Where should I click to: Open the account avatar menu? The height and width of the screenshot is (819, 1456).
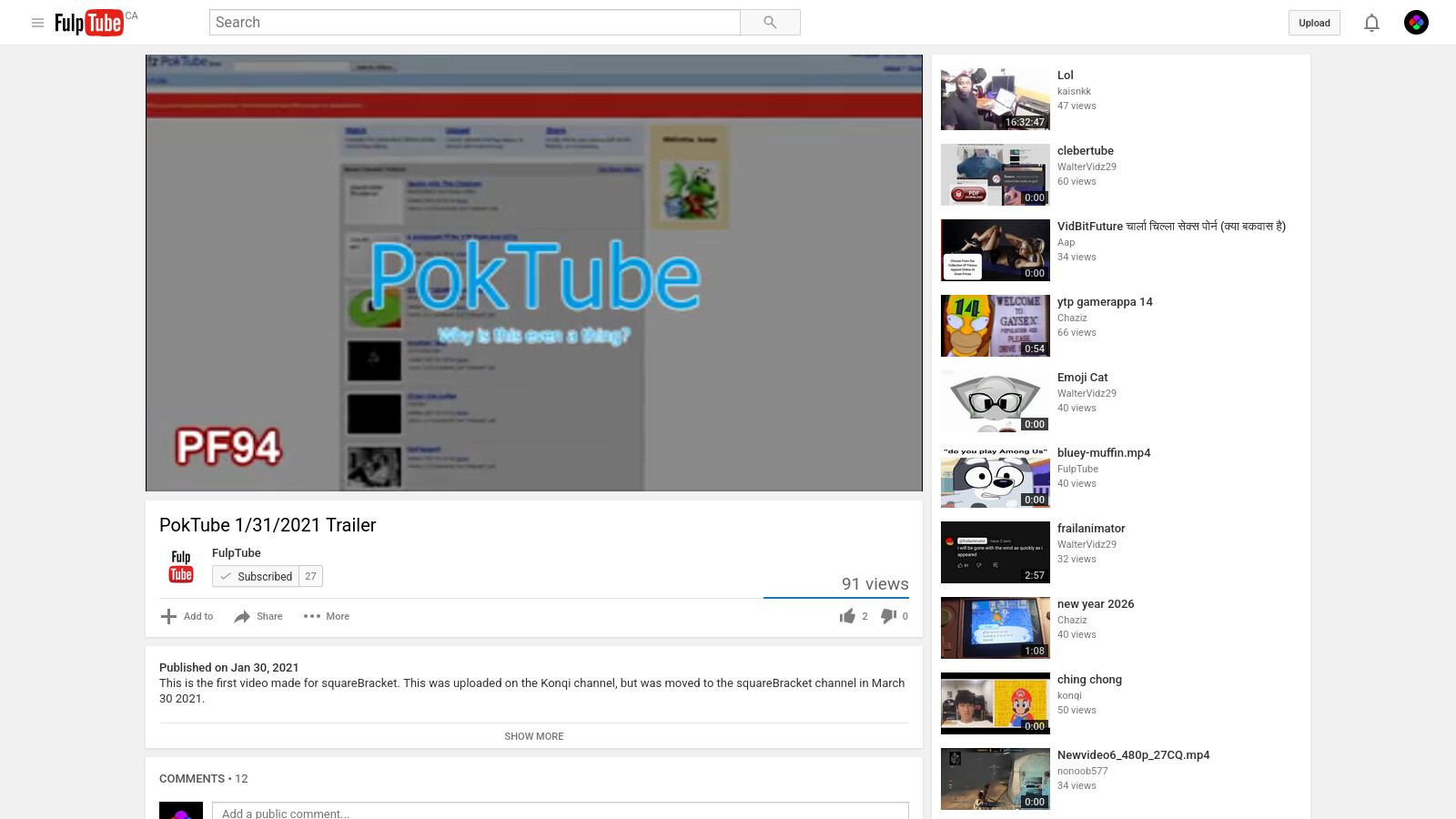(1416, 23)
